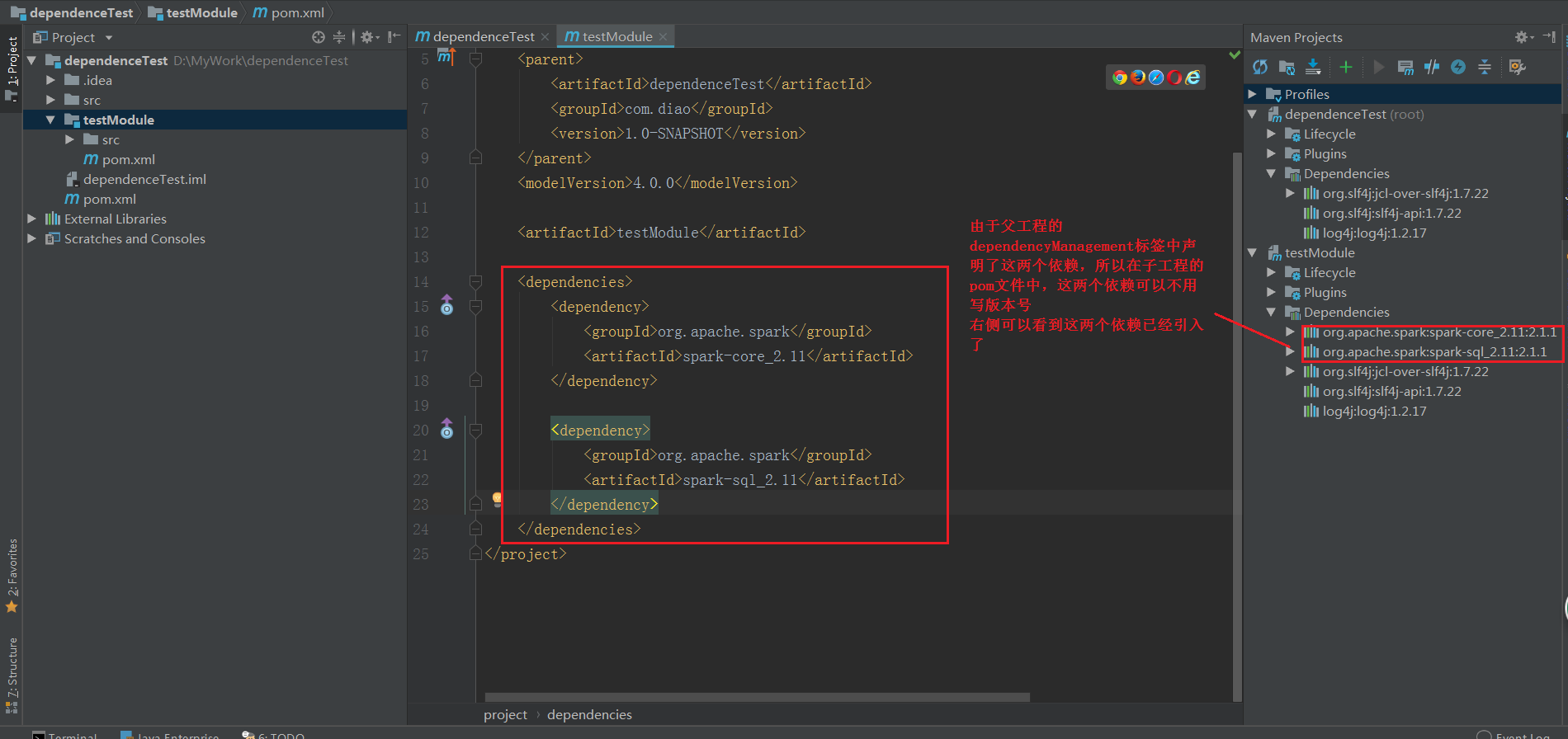Click overriding gutter icon on line 20
The width and height of the screenshot is (1568, 739).
pos(446,429)
